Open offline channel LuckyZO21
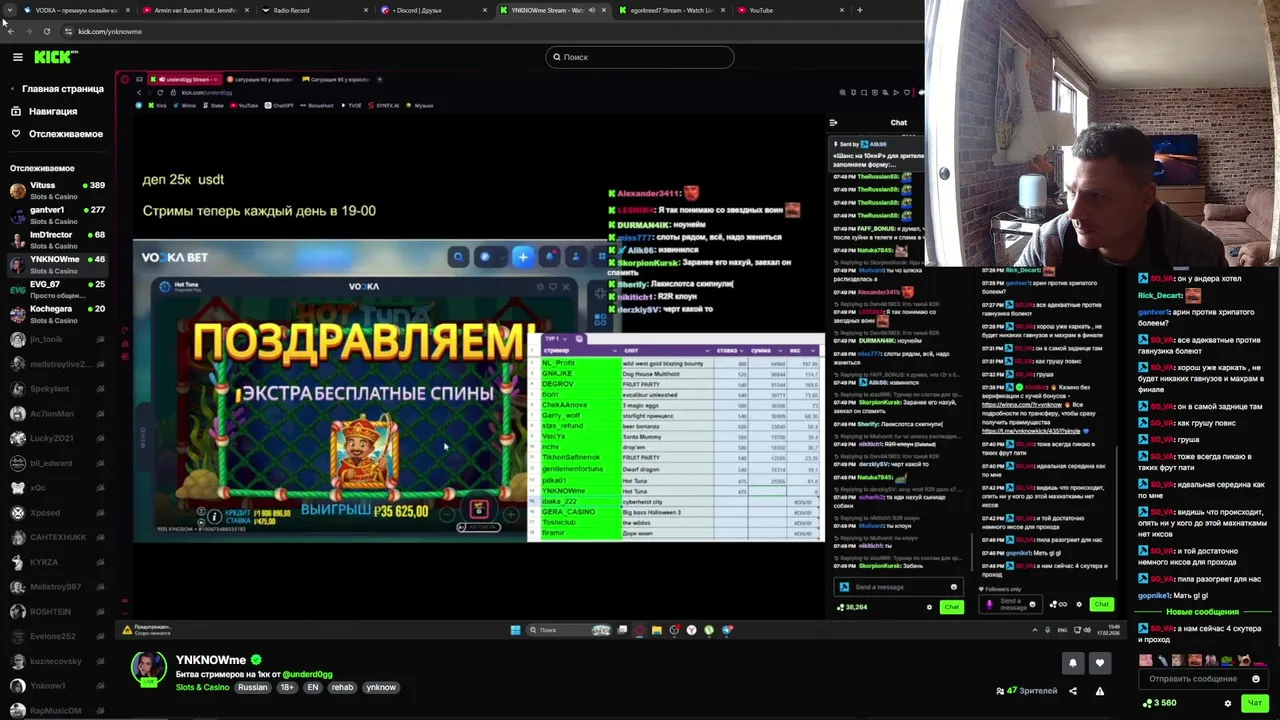This screenshot has height=720, width=1280. coord(56,438)
